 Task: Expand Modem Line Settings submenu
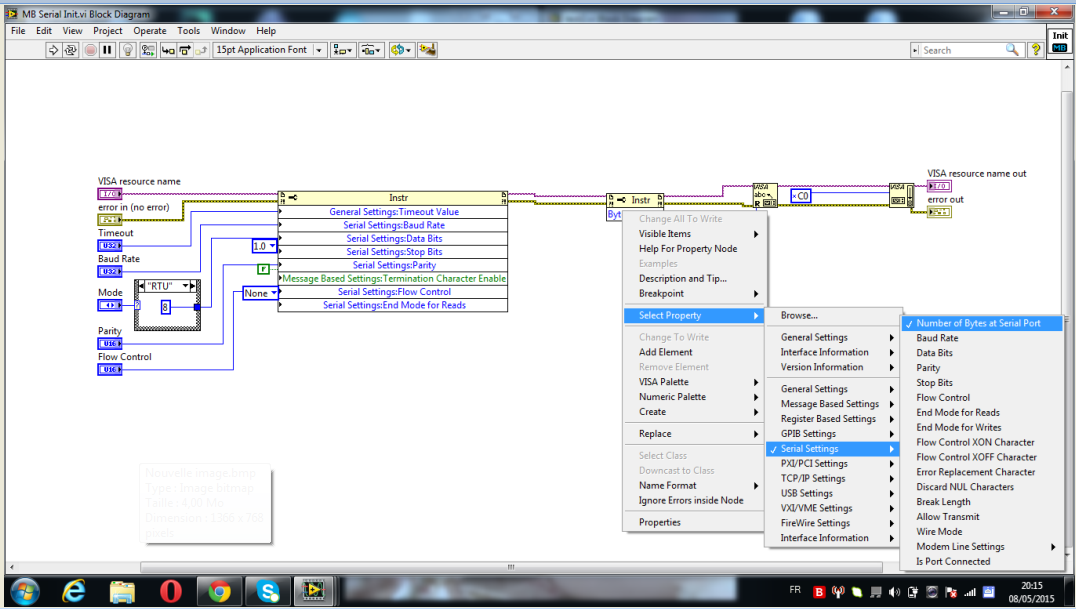(x=982, y=547)
